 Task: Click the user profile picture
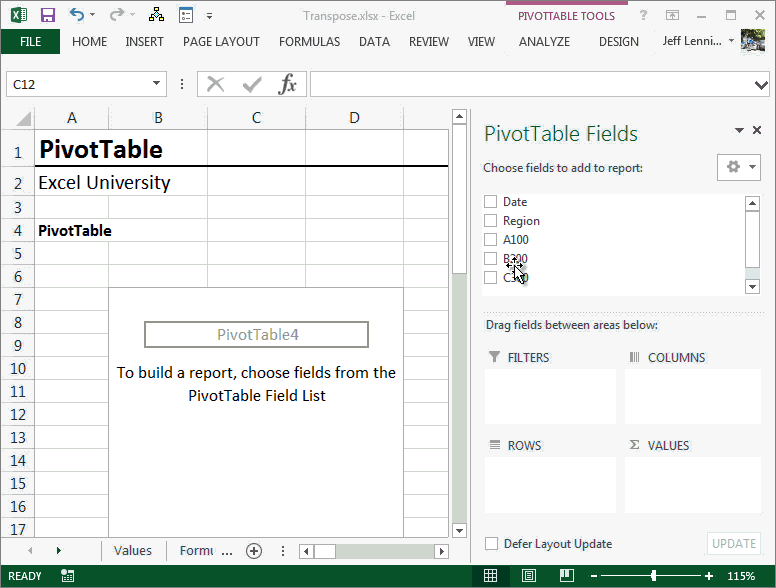(753, 41)
